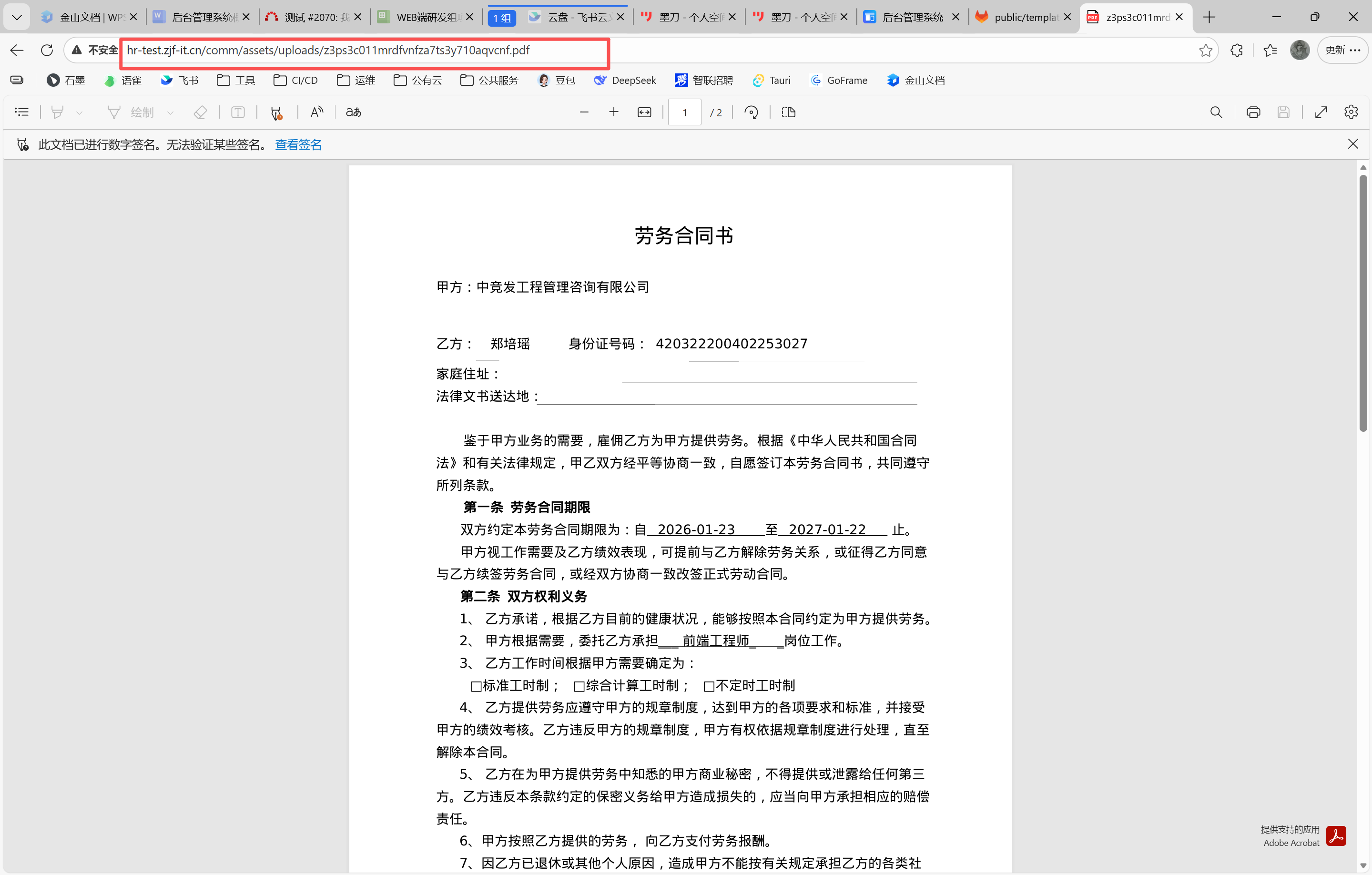Open the PDF table of contents icon

tap(21, 112)
